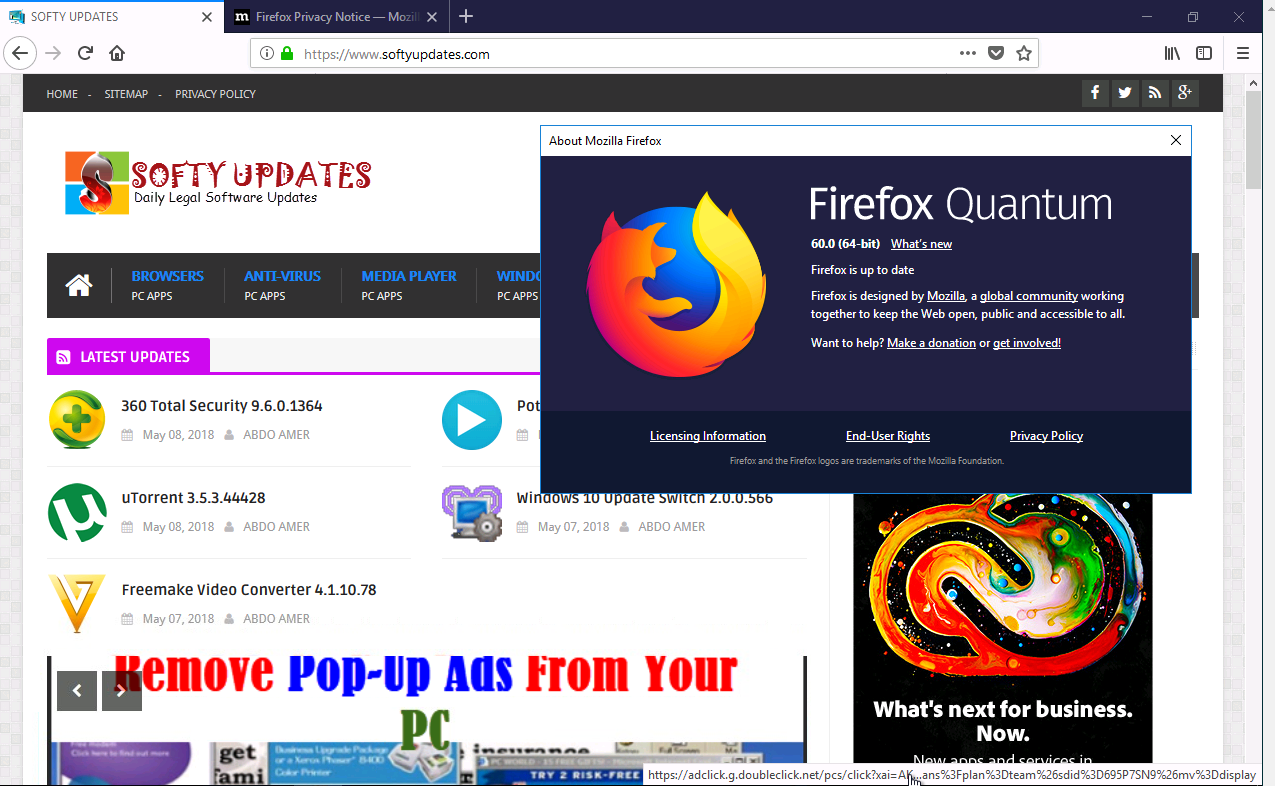Click the Mozilla link in About dialog

click(x=946, y=296)
